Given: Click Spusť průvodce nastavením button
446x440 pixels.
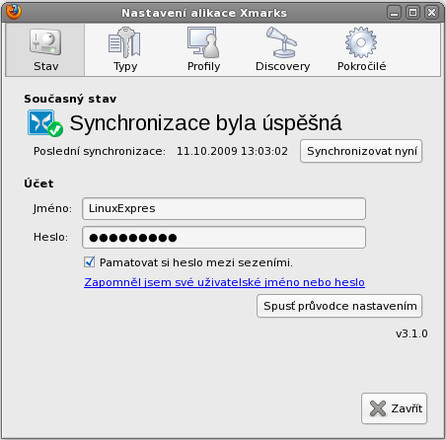Looking at the screenshot, I should pos(339,306).
